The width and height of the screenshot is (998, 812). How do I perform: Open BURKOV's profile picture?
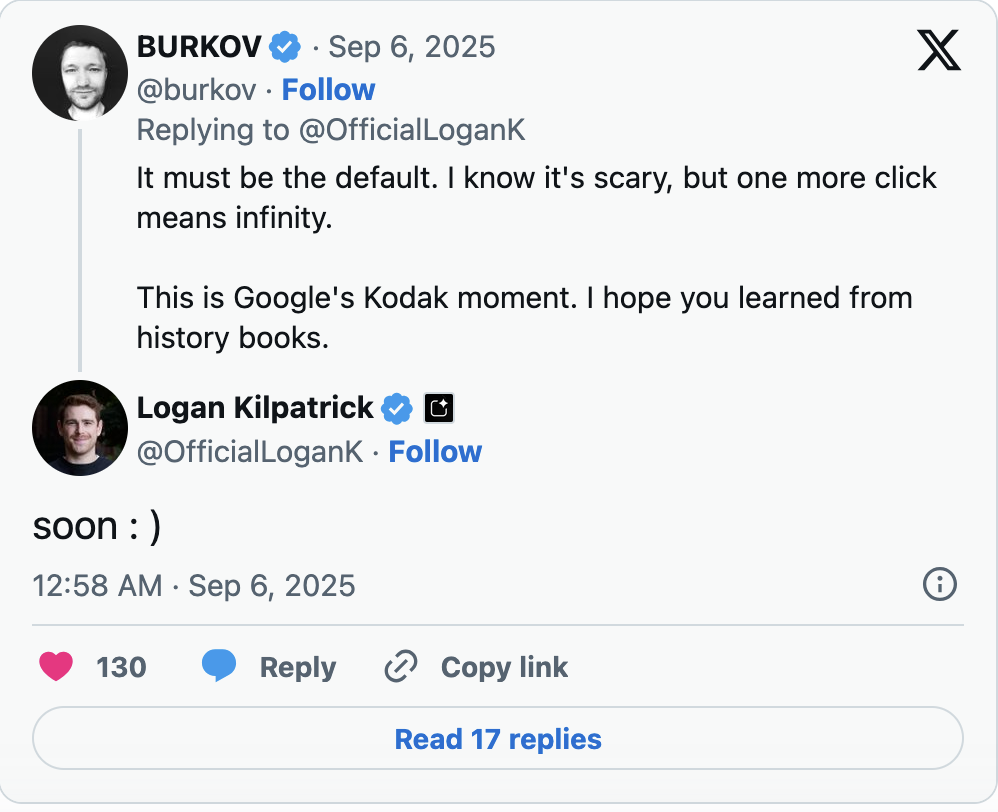[x=78, y=75]
